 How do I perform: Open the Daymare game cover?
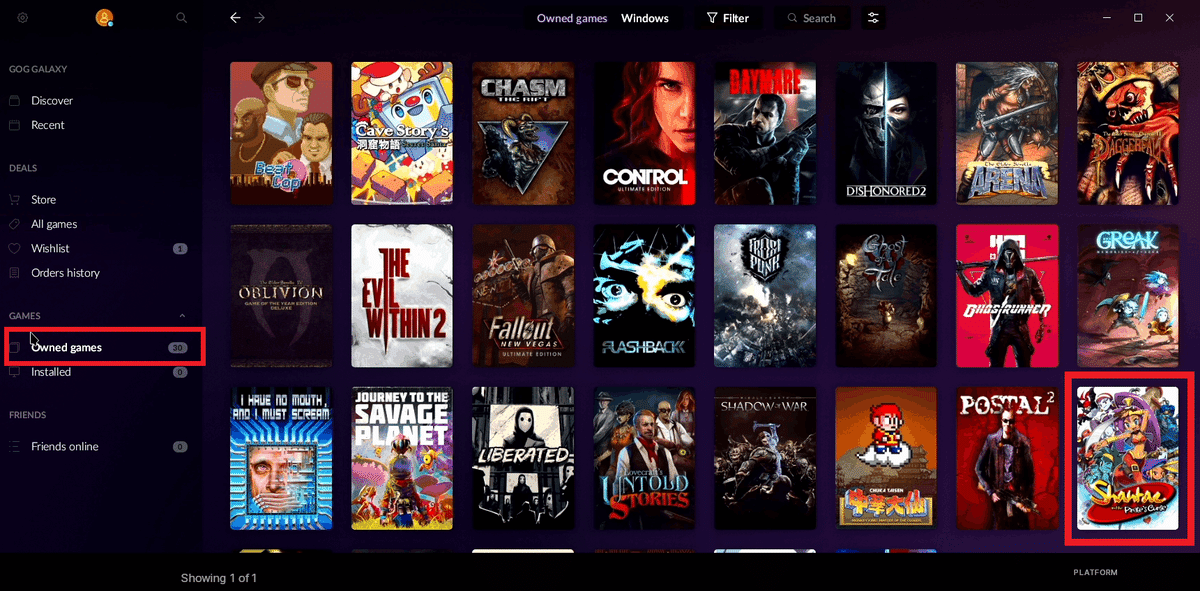pyautogui.click(x=765, y=133)
